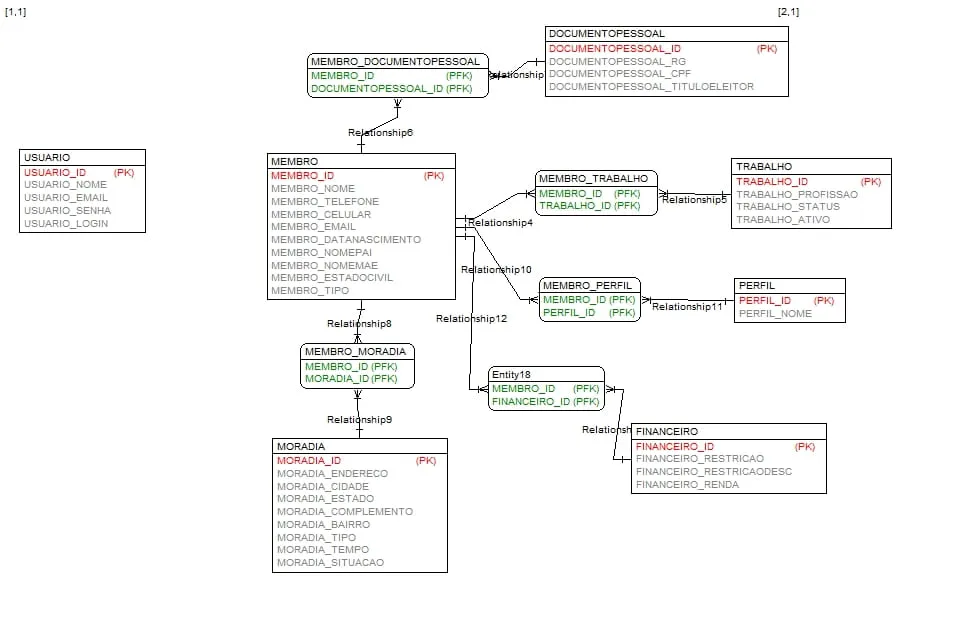Click the PERFIL_NOME attribute
966x629 pixels.
click(x=775, y=314)
